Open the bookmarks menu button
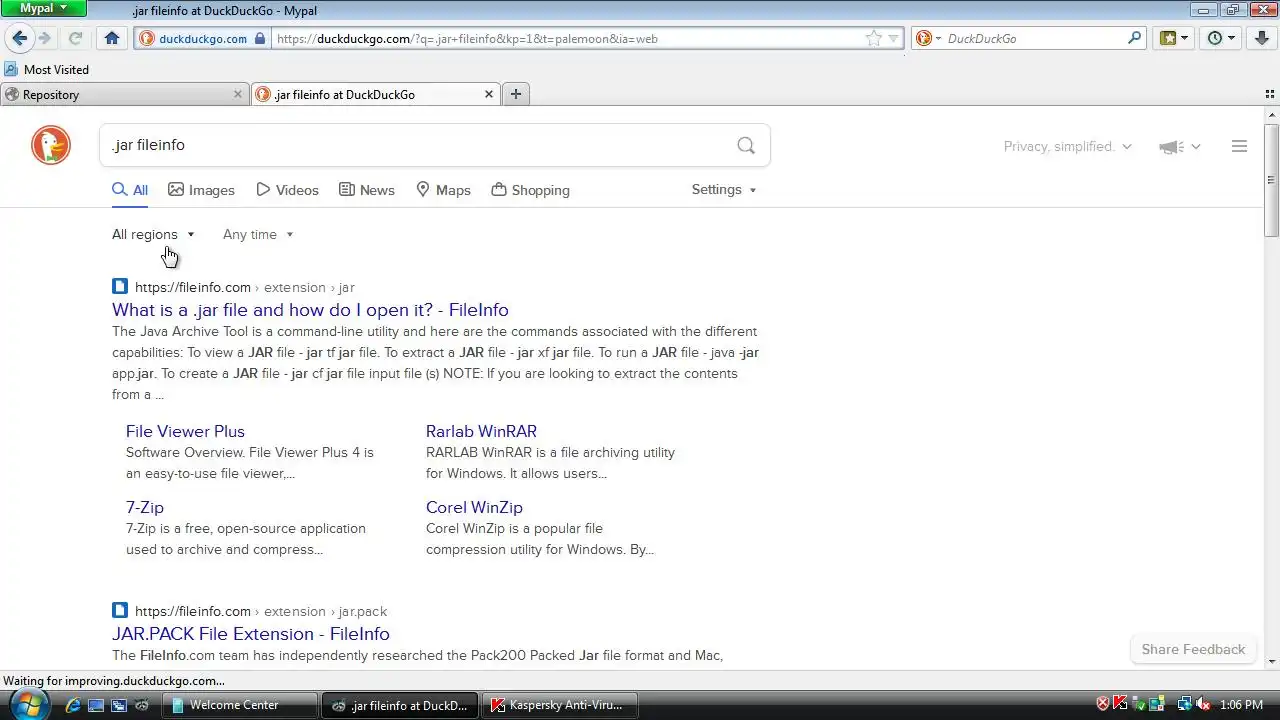This screenshot has width=1280, height=720. click(x=1174, y=38)
